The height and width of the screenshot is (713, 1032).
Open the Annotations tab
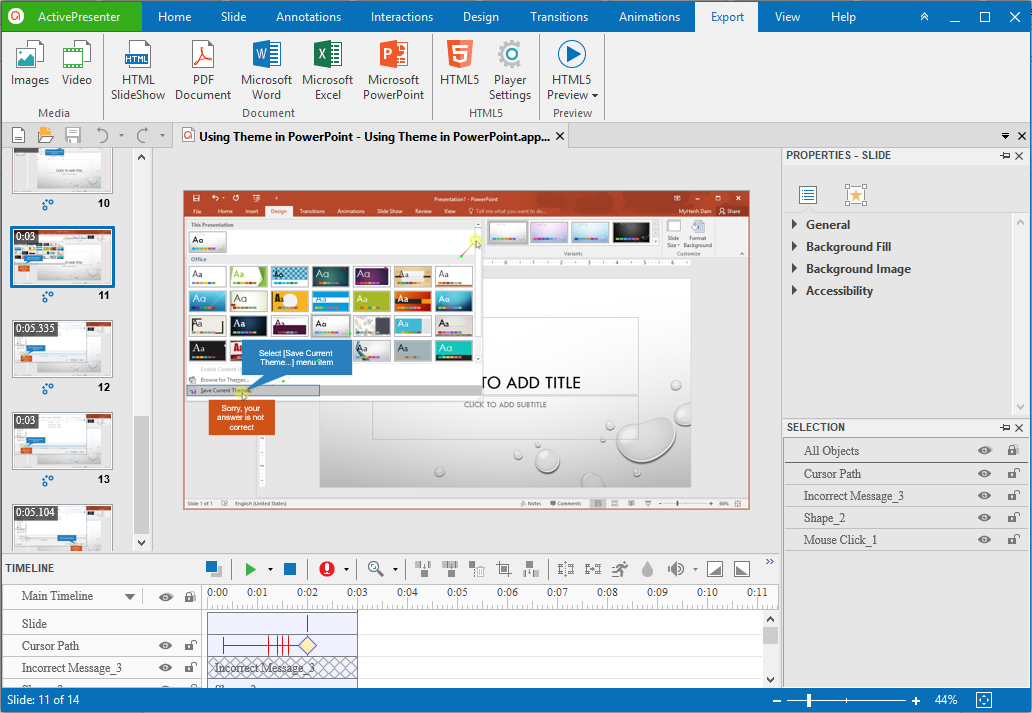(309, 16)
